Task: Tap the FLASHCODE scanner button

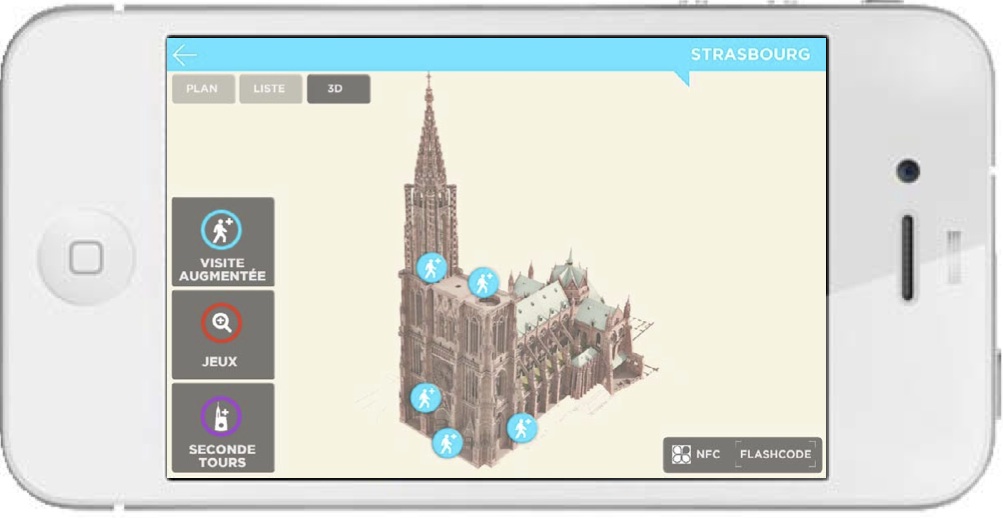Action: pyautogui.click(x=775, y=455)
